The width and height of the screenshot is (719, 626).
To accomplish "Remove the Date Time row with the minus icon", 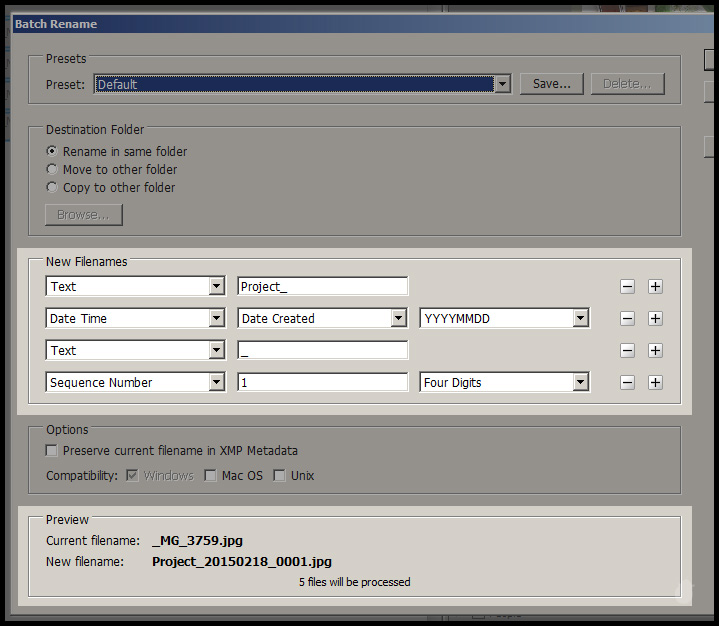I will point(627,319).
